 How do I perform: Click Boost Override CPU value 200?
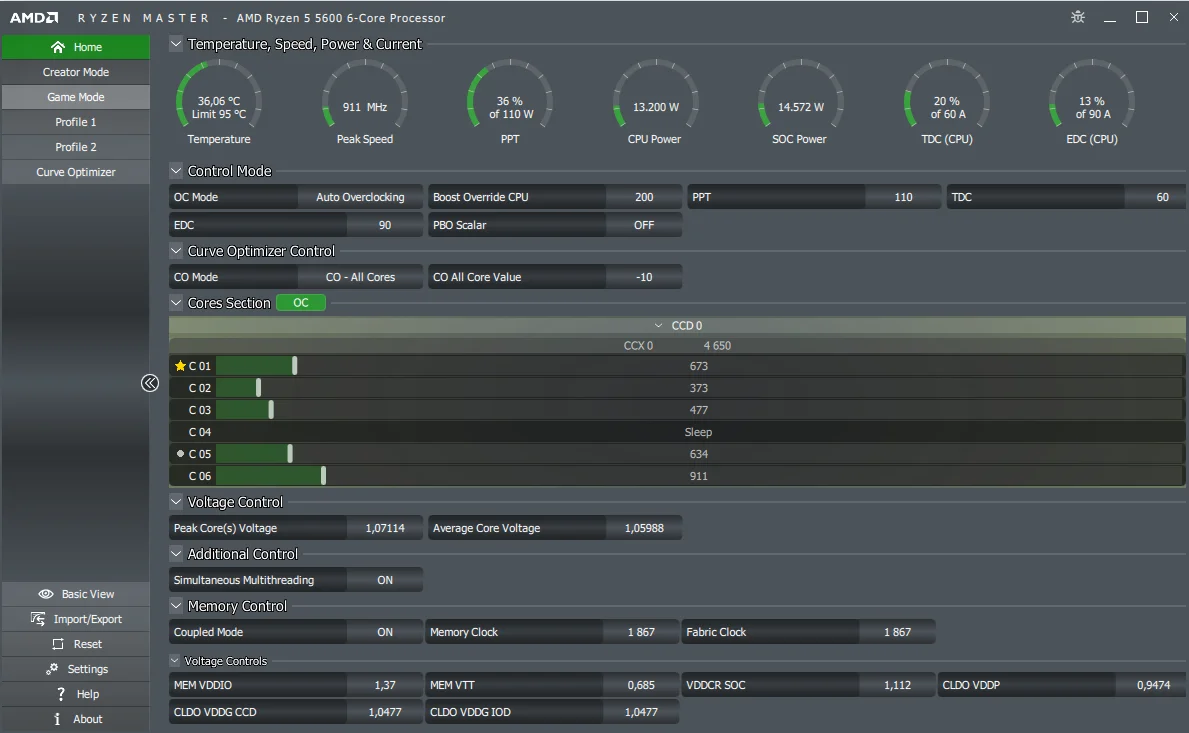click(644, 197)
